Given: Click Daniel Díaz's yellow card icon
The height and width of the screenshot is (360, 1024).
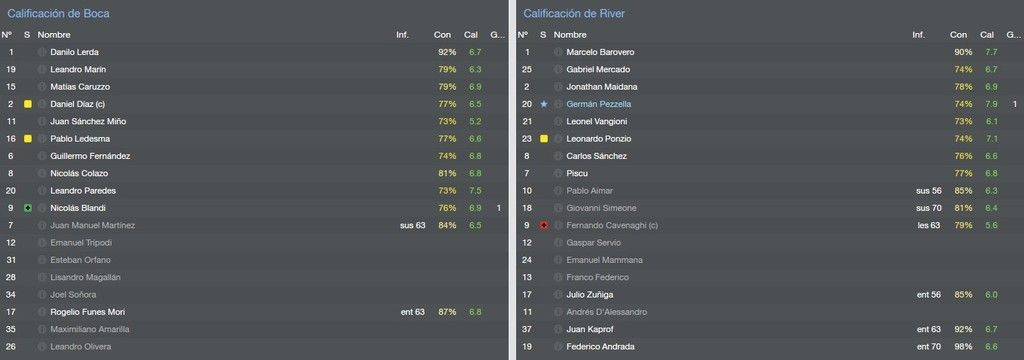Looking at the screenshot, I should tap(27, 104).
